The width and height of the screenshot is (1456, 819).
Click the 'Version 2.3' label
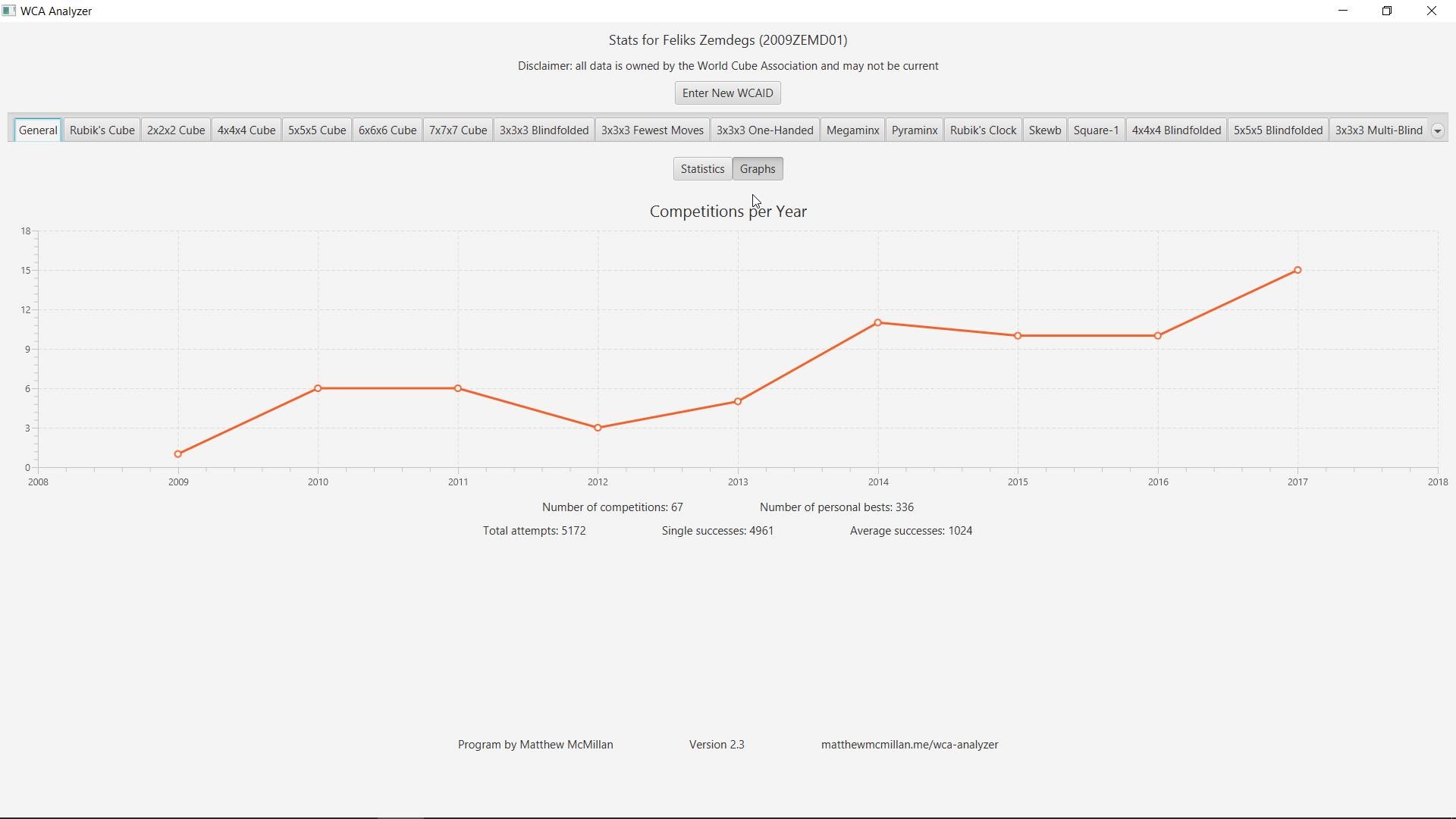point(717,745)
